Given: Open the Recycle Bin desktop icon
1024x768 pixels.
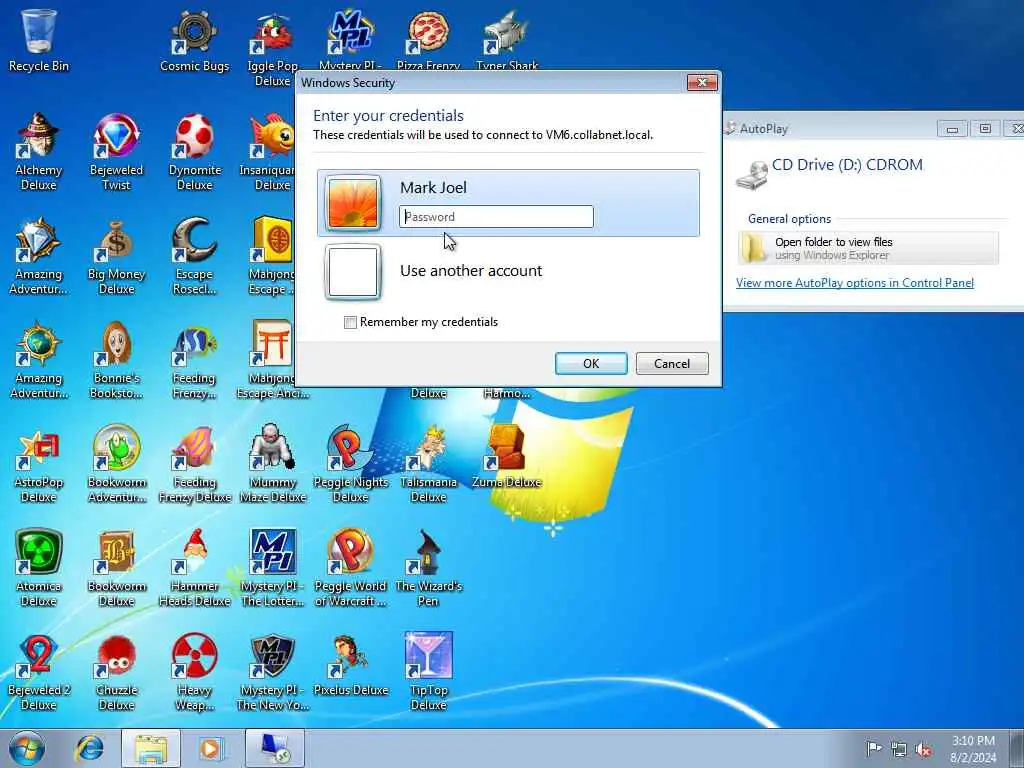Looking at the screenshot, I should 39,39.
